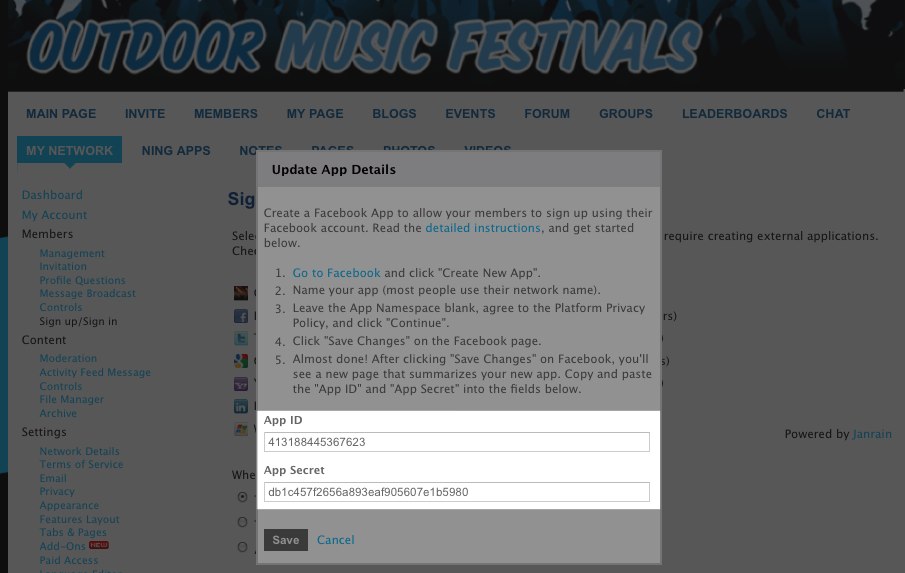Viewport: 905px width, 573px height.
Task: Open the My Network tab
Action: point(69,150)
